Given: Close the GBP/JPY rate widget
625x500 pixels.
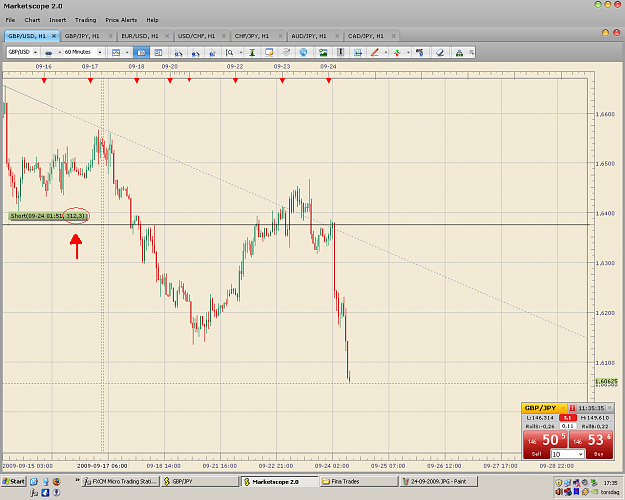Looking at the screenshot, I should coord(609,408).
